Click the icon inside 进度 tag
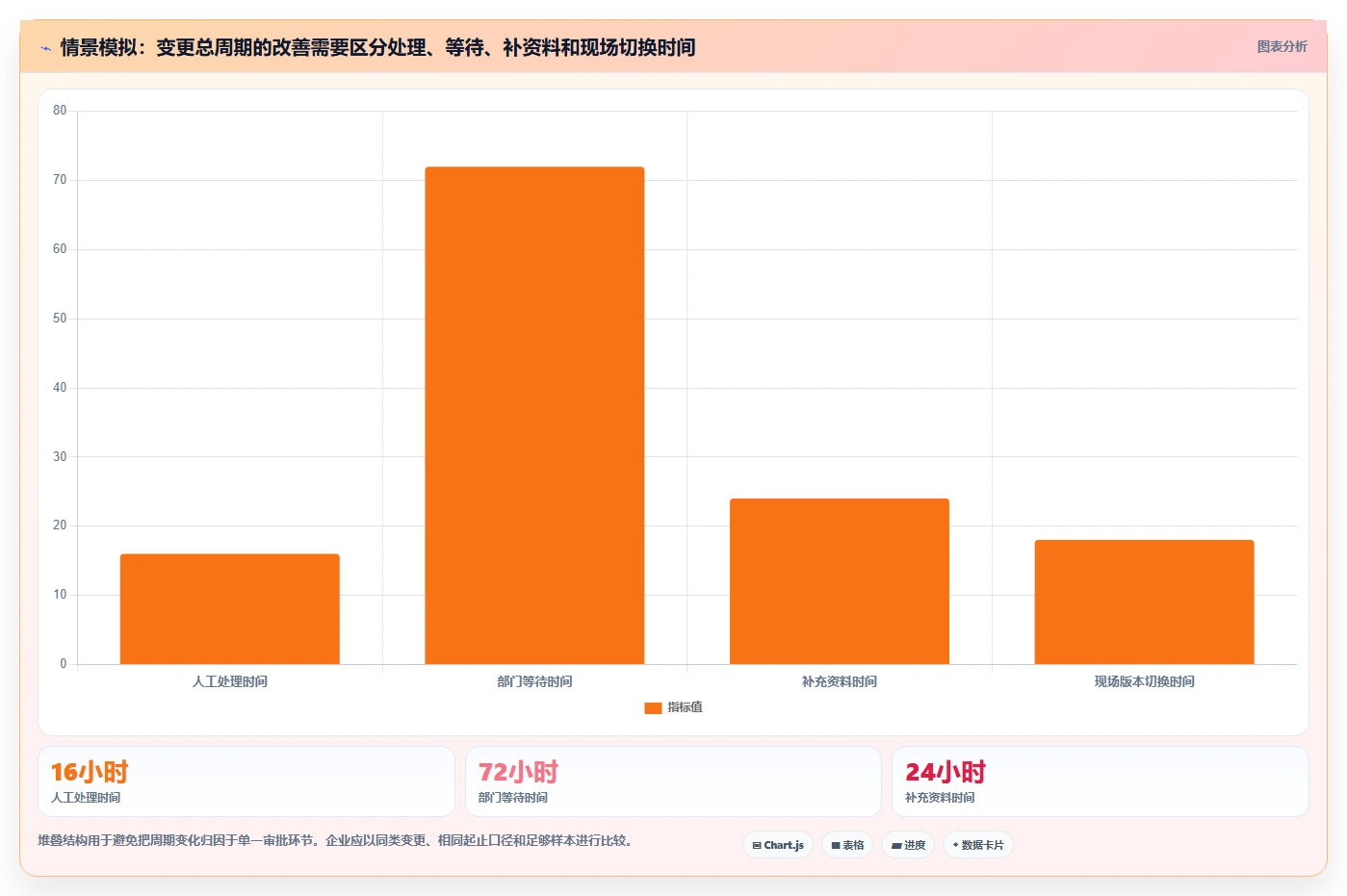1347x896 pixels. 896,846
